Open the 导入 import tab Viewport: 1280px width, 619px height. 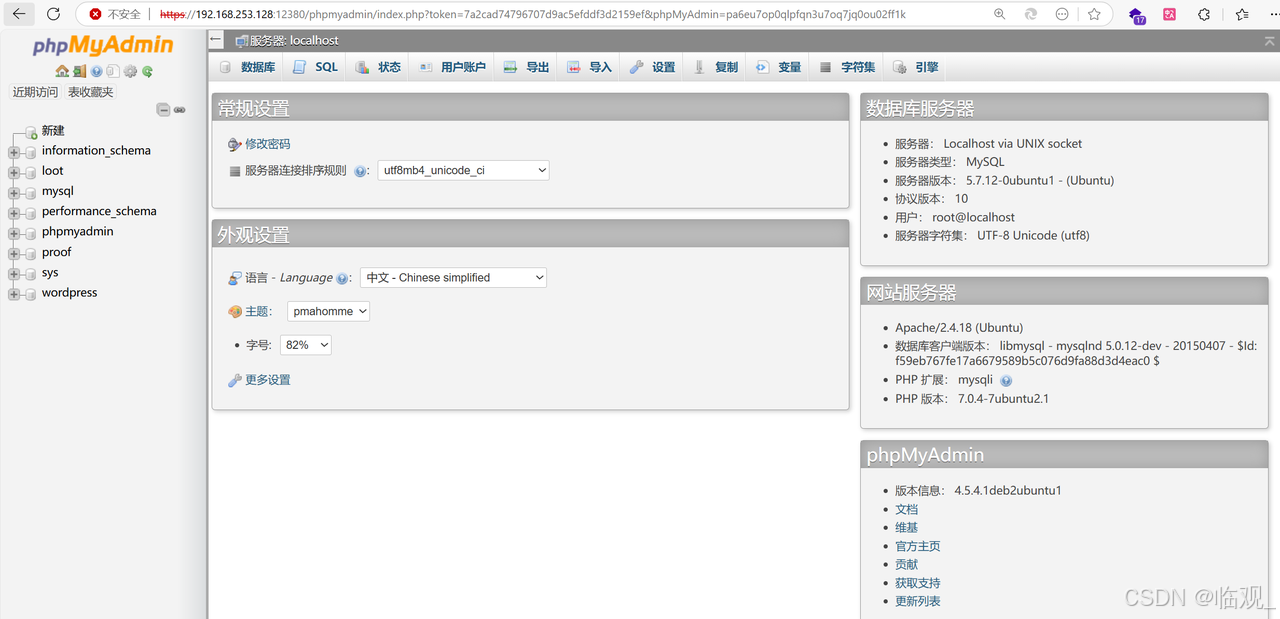589,67
